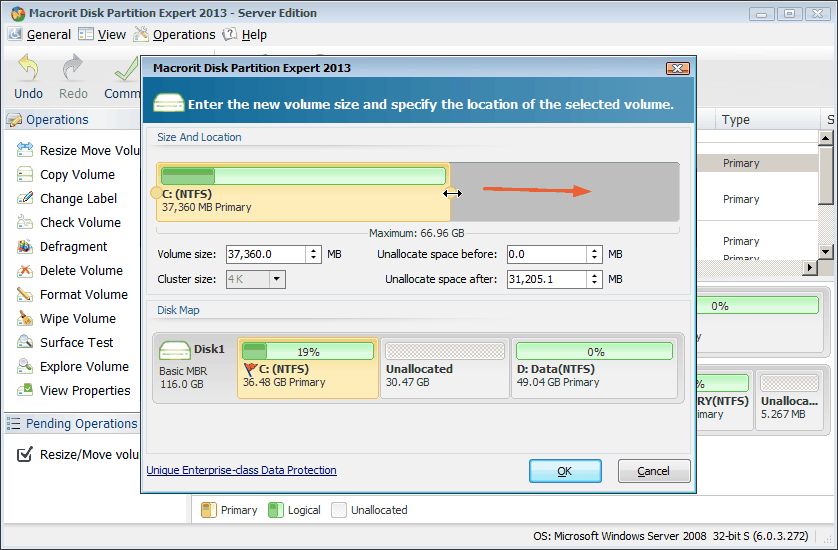Image resolution: width=838 pixels, height=550 pixels.
Task: Select C: (NTFS) partition in Disk Map
Action: coord(308,368)
